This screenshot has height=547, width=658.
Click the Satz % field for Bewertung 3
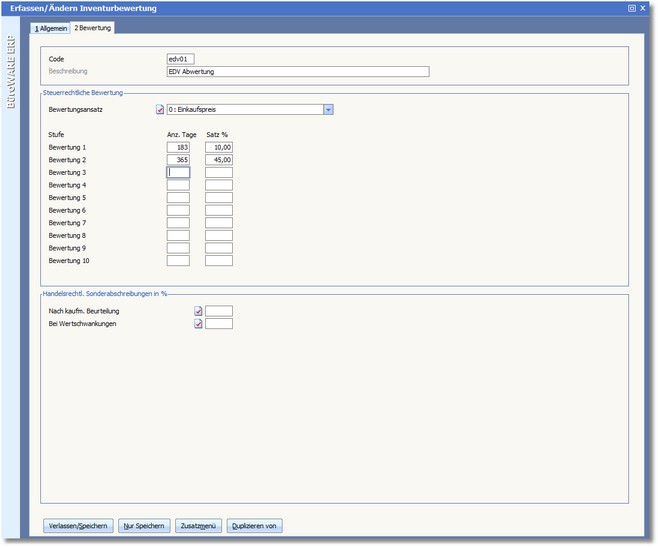coord(219,172)
